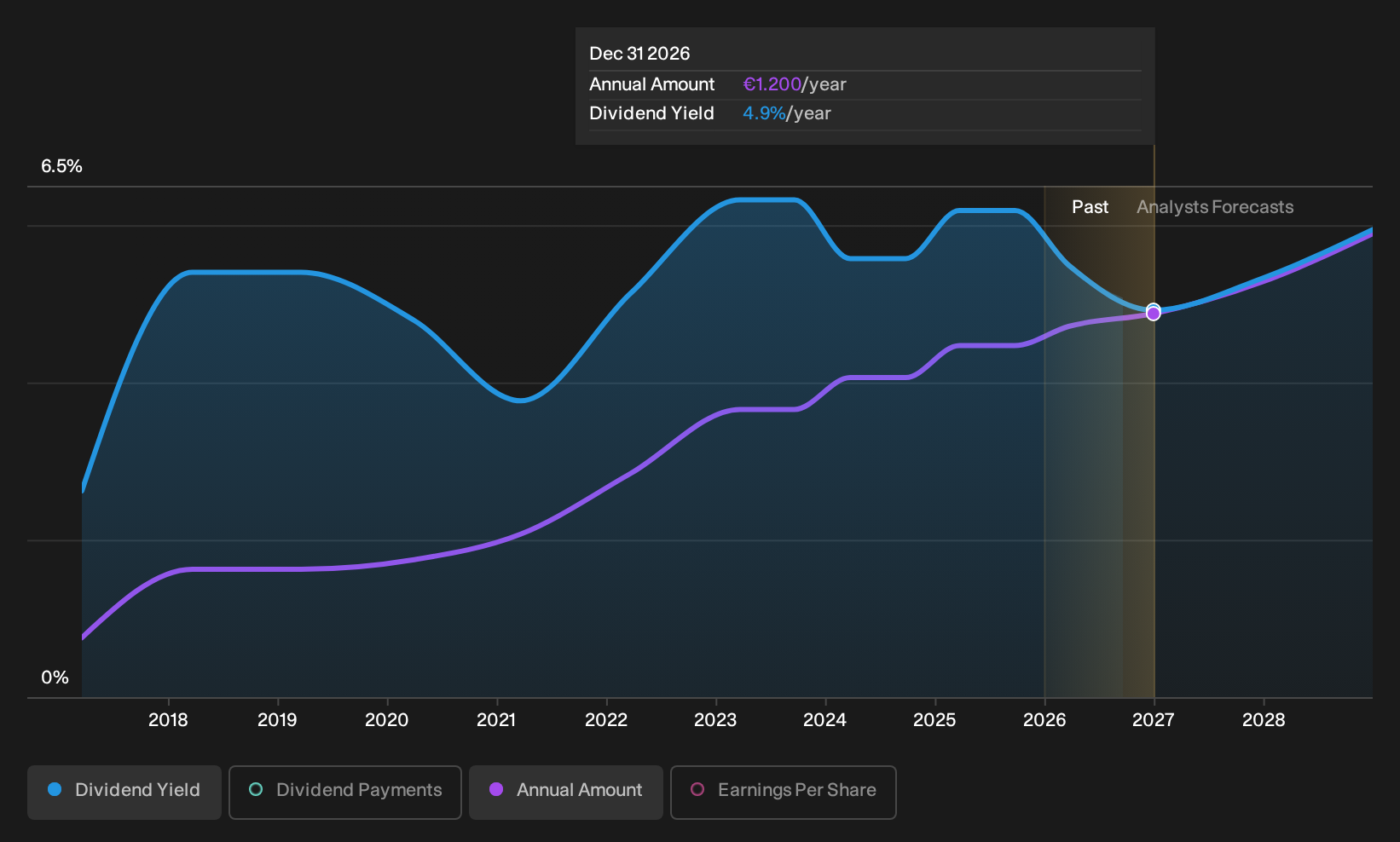Image resolution: width=1400 pixels, height=842 pixels.
Task: Select the 2028 x-axis label
Action: coord(1264,720)
